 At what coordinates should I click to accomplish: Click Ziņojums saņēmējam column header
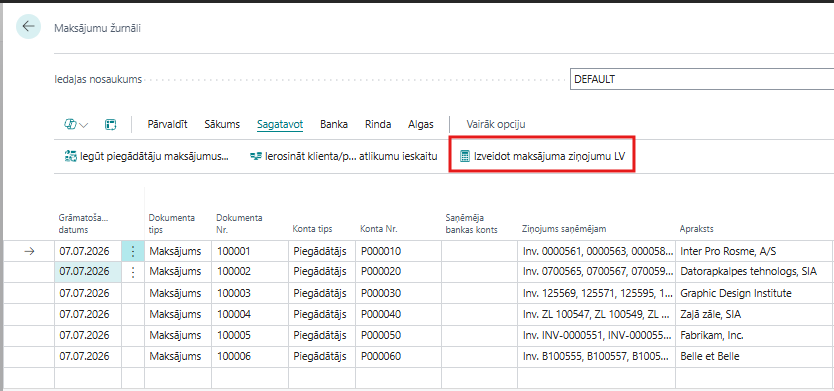click(564, 229)
